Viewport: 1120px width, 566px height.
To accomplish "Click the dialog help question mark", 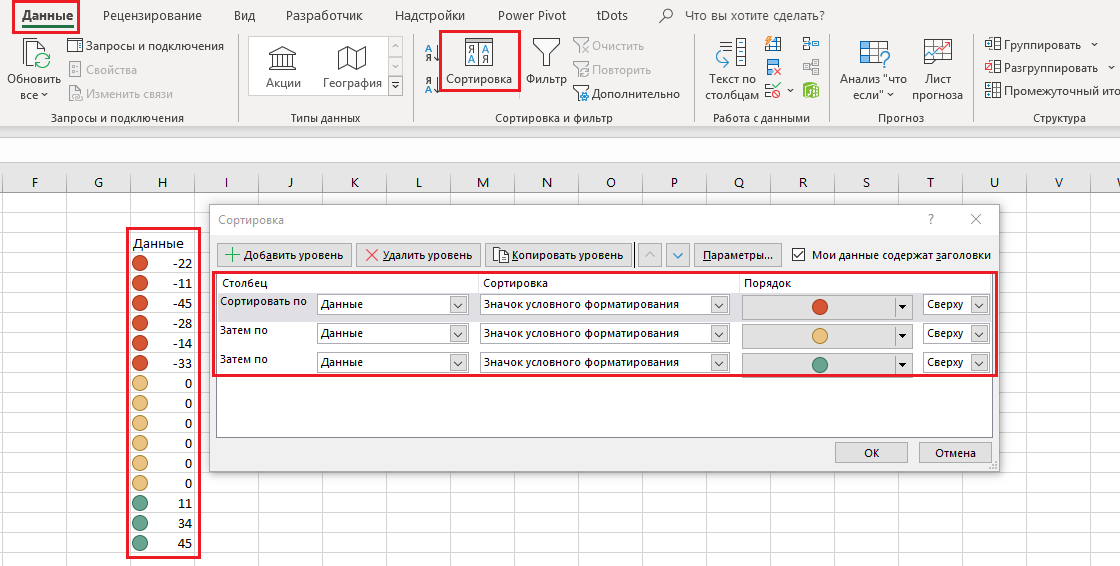I will [x=931, y=219].
